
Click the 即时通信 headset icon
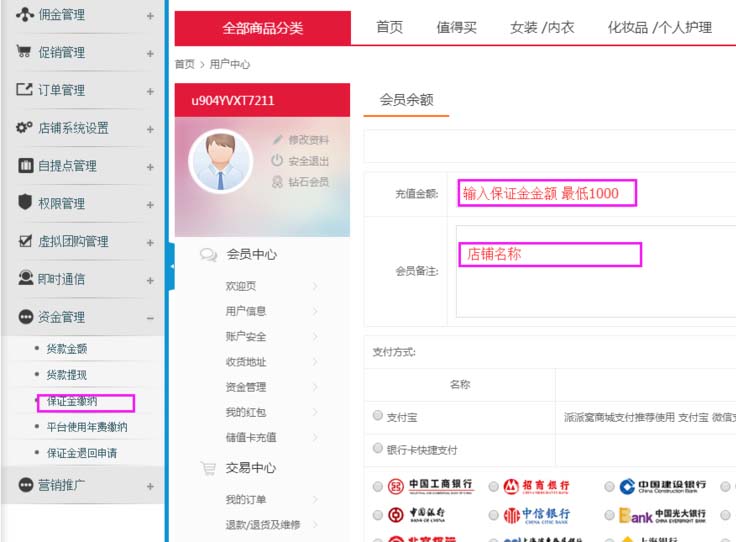pyautogui.click(x=25, y=277)
